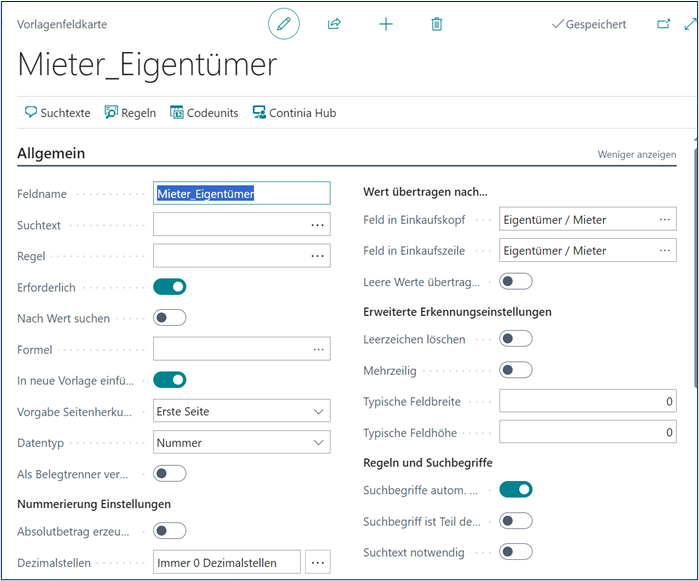The height and width of the screenshot is (581, 699).
Task: Open Formel lookup ellipsis
Action: click(318, 349)
